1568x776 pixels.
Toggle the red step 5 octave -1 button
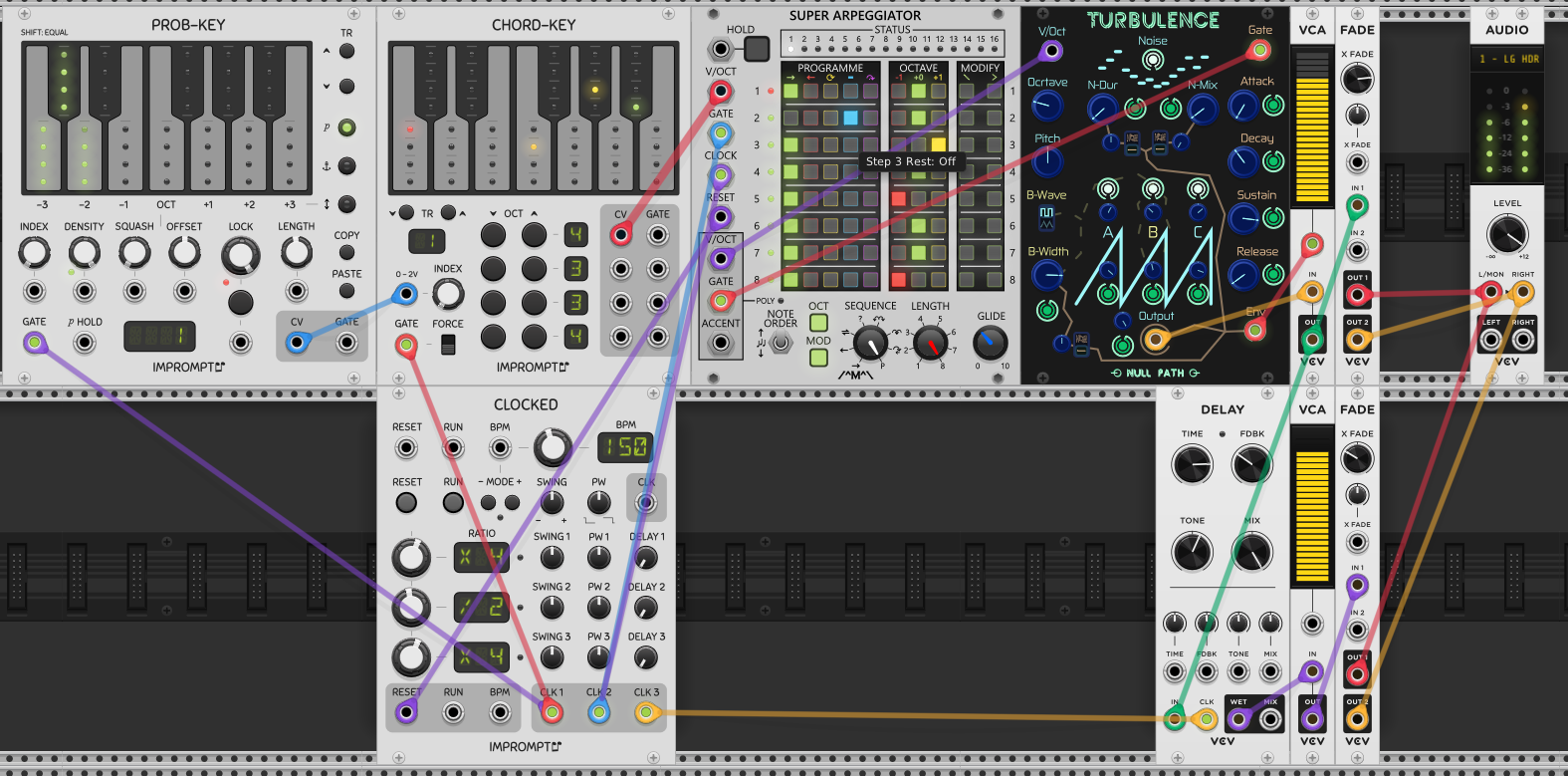point(898,198)
